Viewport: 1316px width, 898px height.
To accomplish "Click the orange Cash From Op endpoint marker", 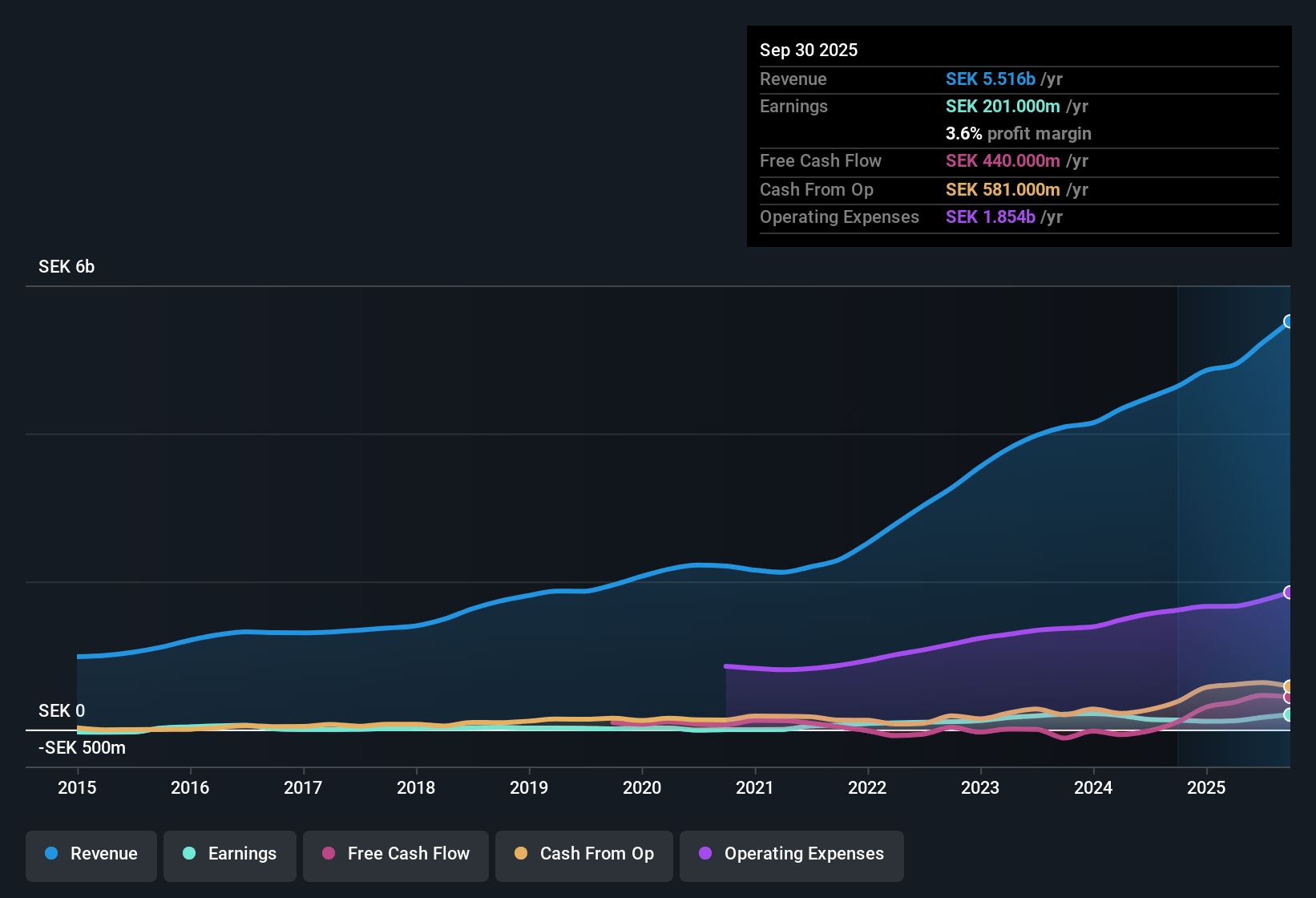I will coord(1287,687).
